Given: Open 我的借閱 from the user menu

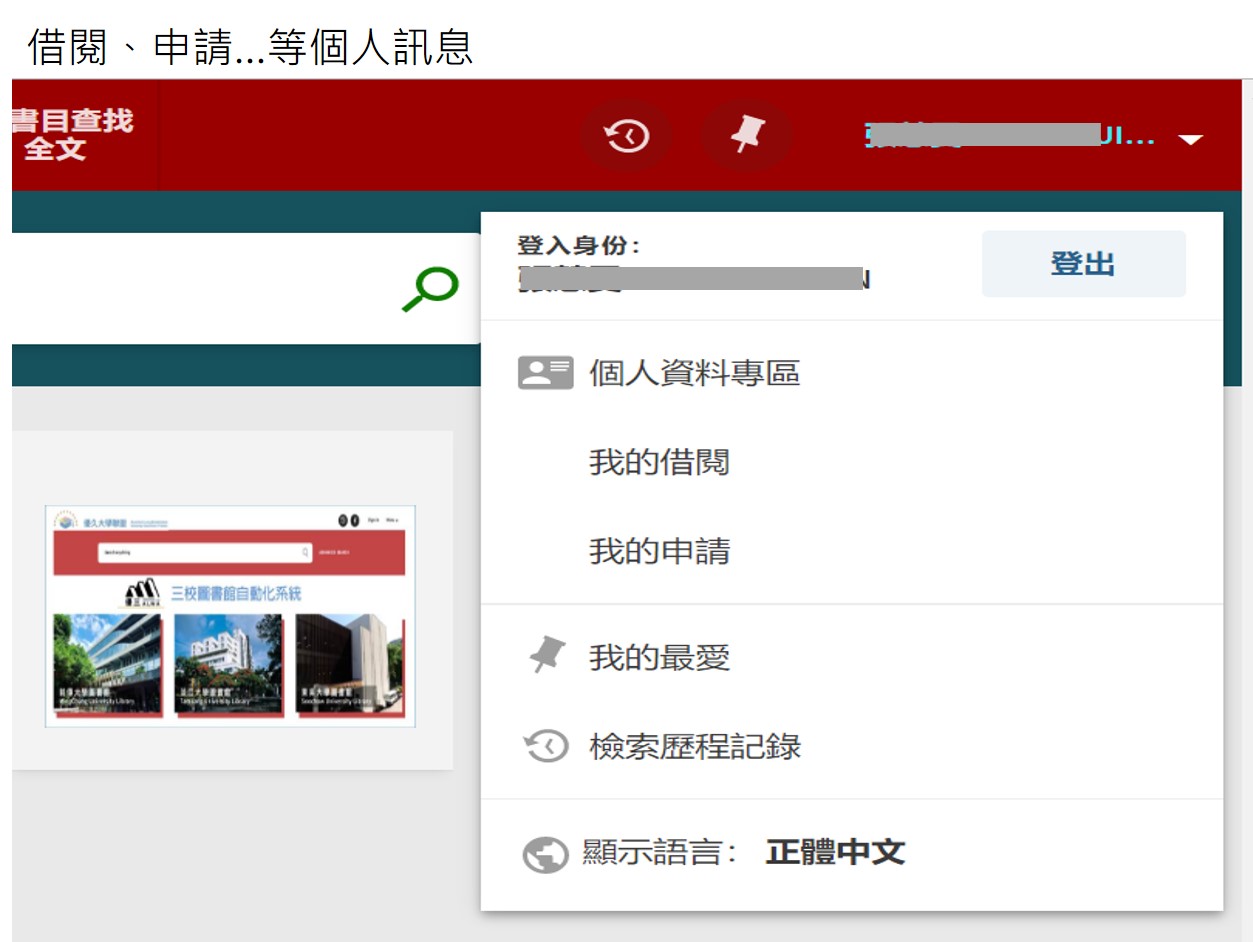Looking at the screenshot, I should coord(659,462).
